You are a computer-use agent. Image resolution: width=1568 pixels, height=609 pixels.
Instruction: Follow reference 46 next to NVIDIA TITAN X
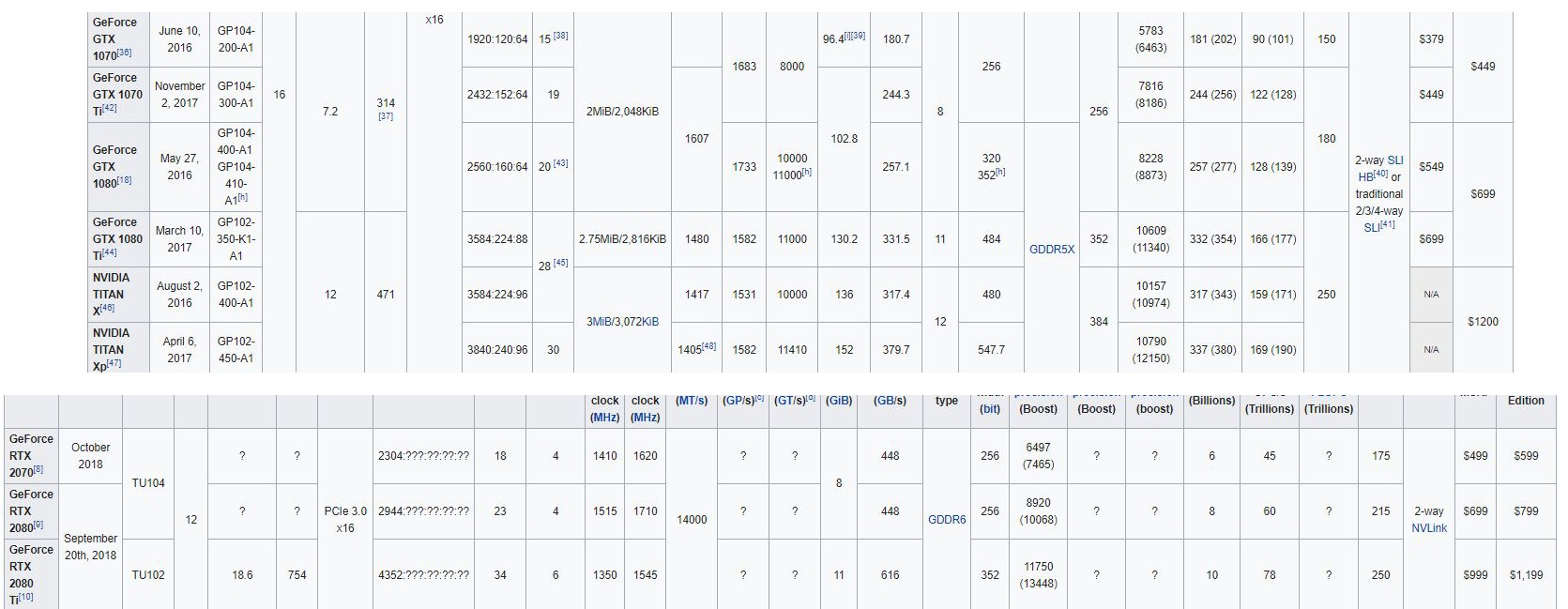[107, 309]
